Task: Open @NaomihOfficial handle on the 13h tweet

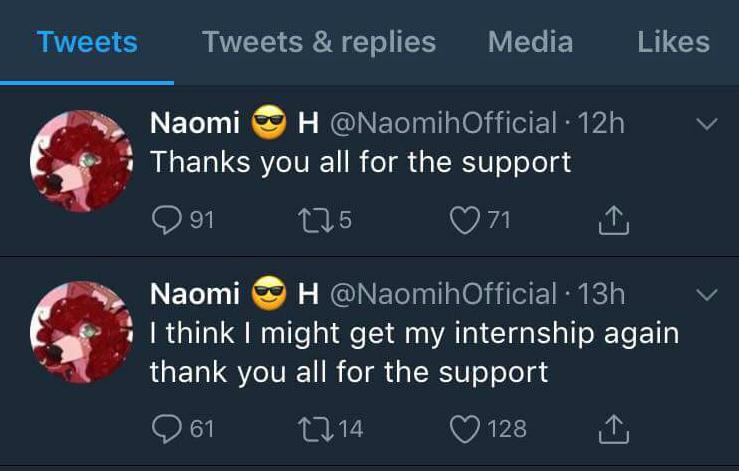Action: click(x=443, y=293)
